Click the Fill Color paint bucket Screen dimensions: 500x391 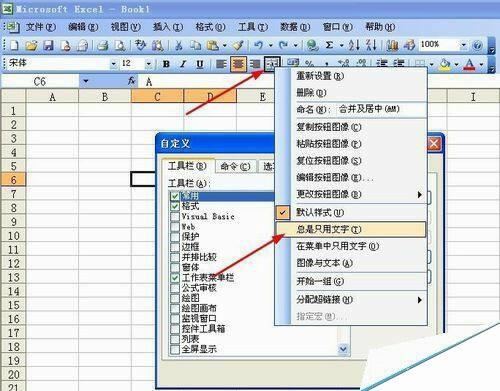[445, 64]
